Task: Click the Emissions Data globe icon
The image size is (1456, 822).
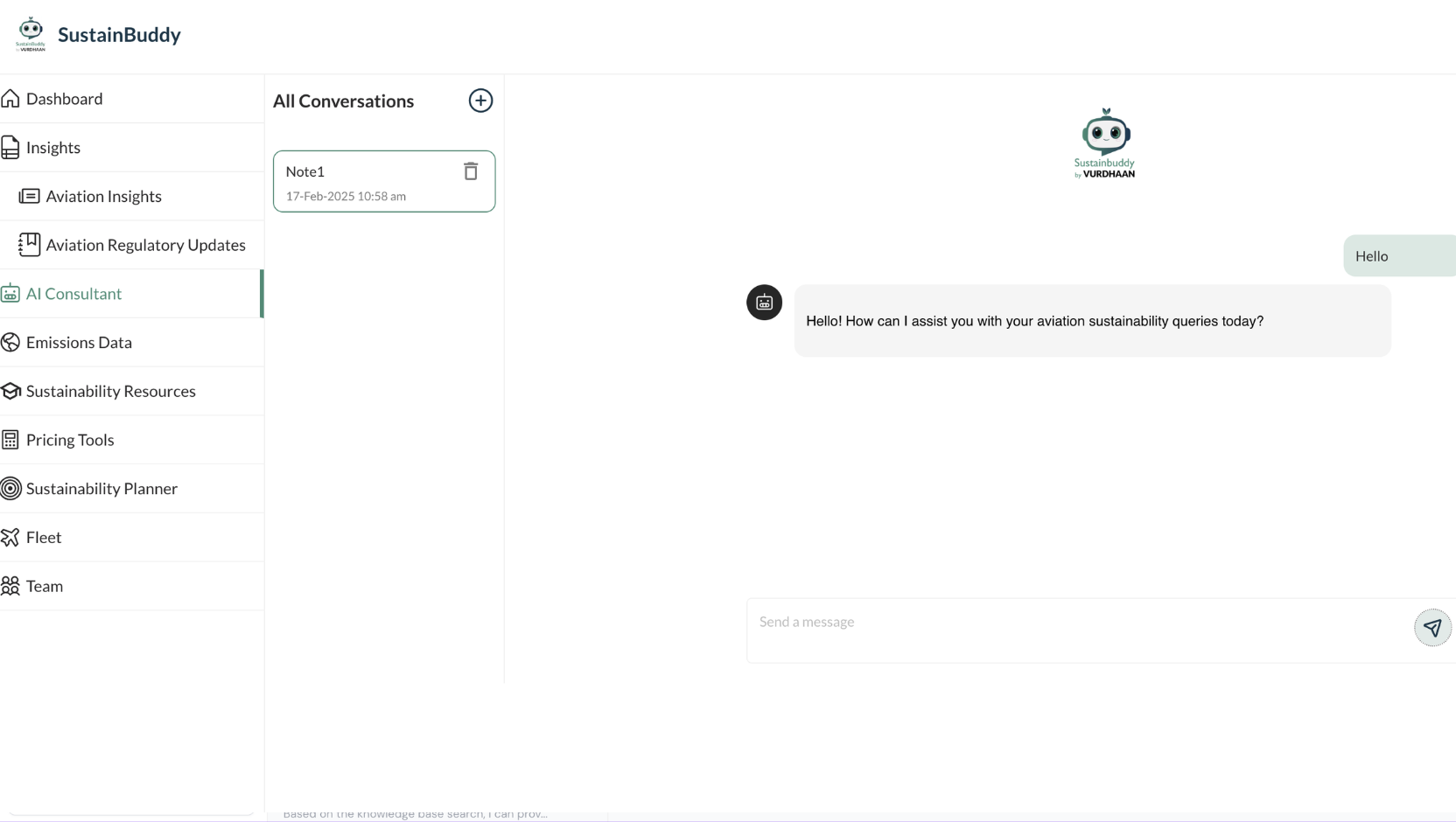Action: (10, 342)
